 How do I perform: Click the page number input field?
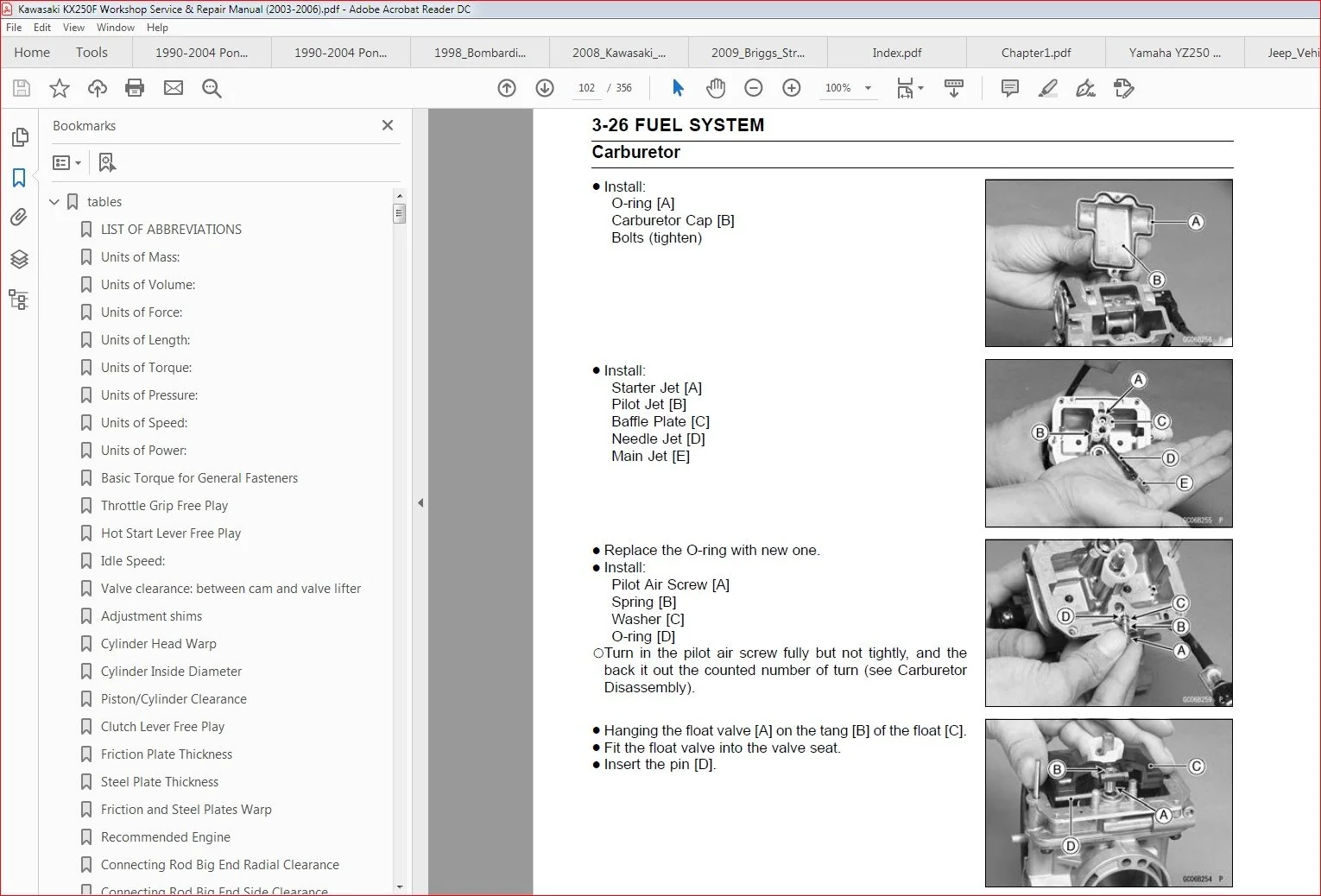[x=586, y=88]
